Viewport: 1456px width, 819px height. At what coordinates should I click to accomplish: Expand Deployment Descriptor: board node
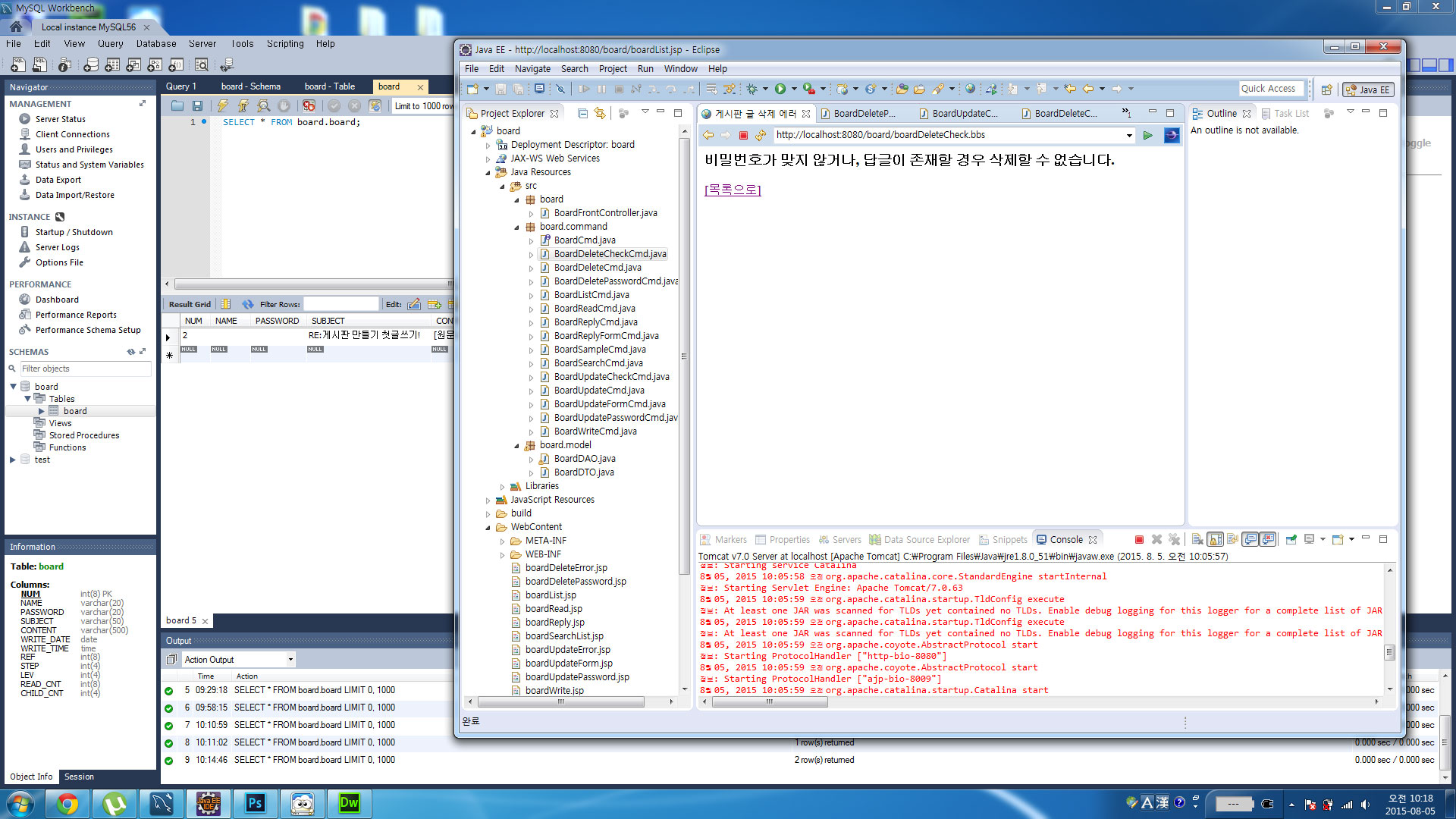488,145
